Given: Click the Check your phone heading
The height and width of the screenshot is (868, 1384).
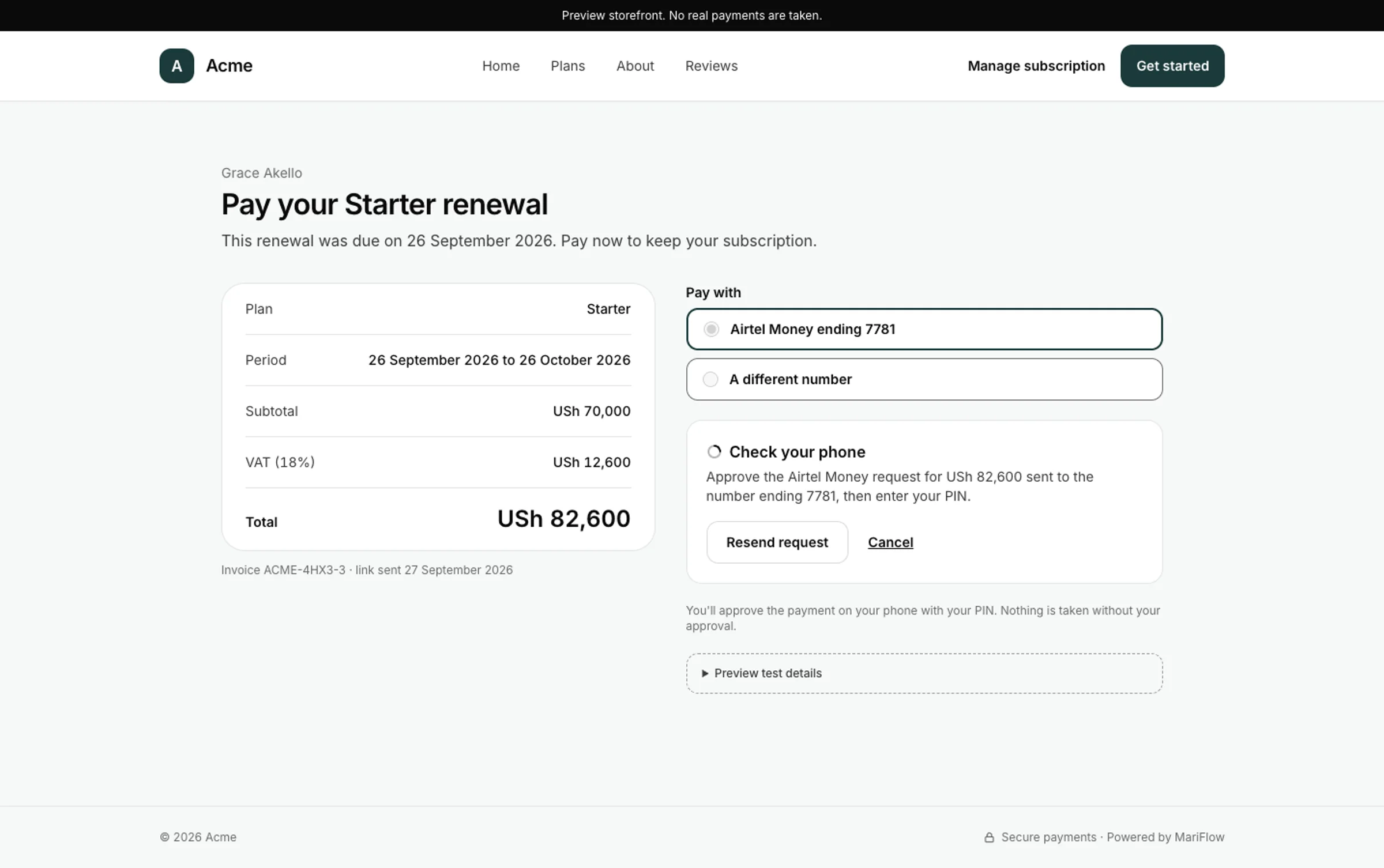Looking at the screenshot, I should click(797, 452).
